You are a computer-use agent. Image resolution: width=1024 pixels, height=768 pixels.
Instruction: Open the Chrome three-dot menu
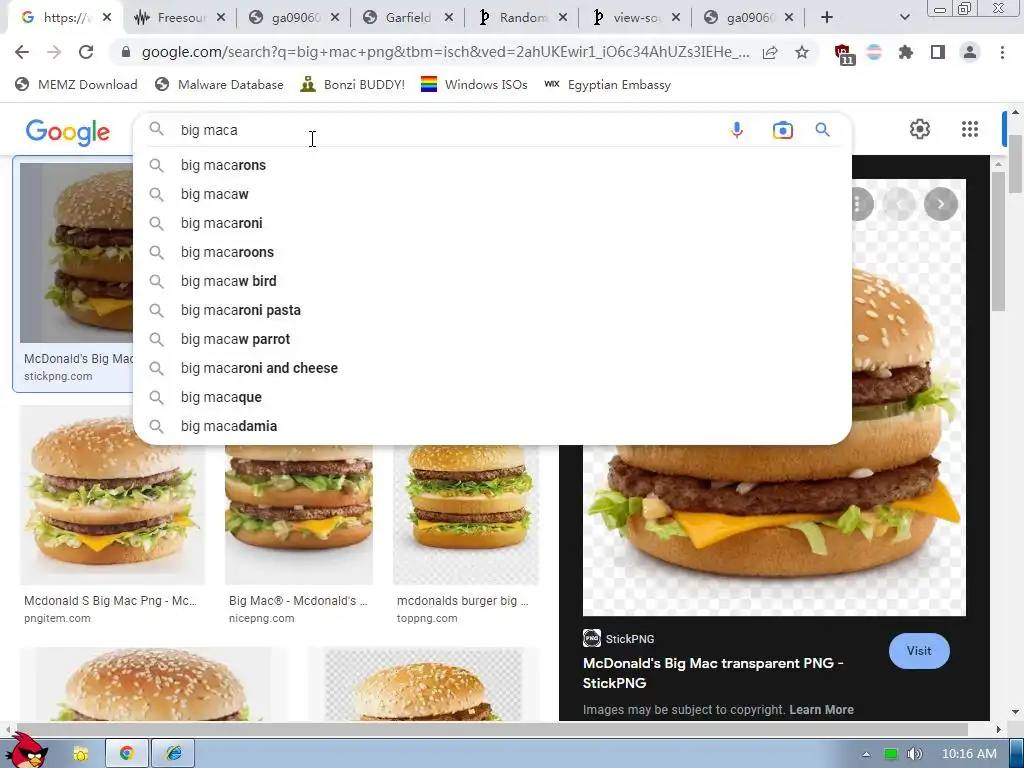(x=1002, y=52)
